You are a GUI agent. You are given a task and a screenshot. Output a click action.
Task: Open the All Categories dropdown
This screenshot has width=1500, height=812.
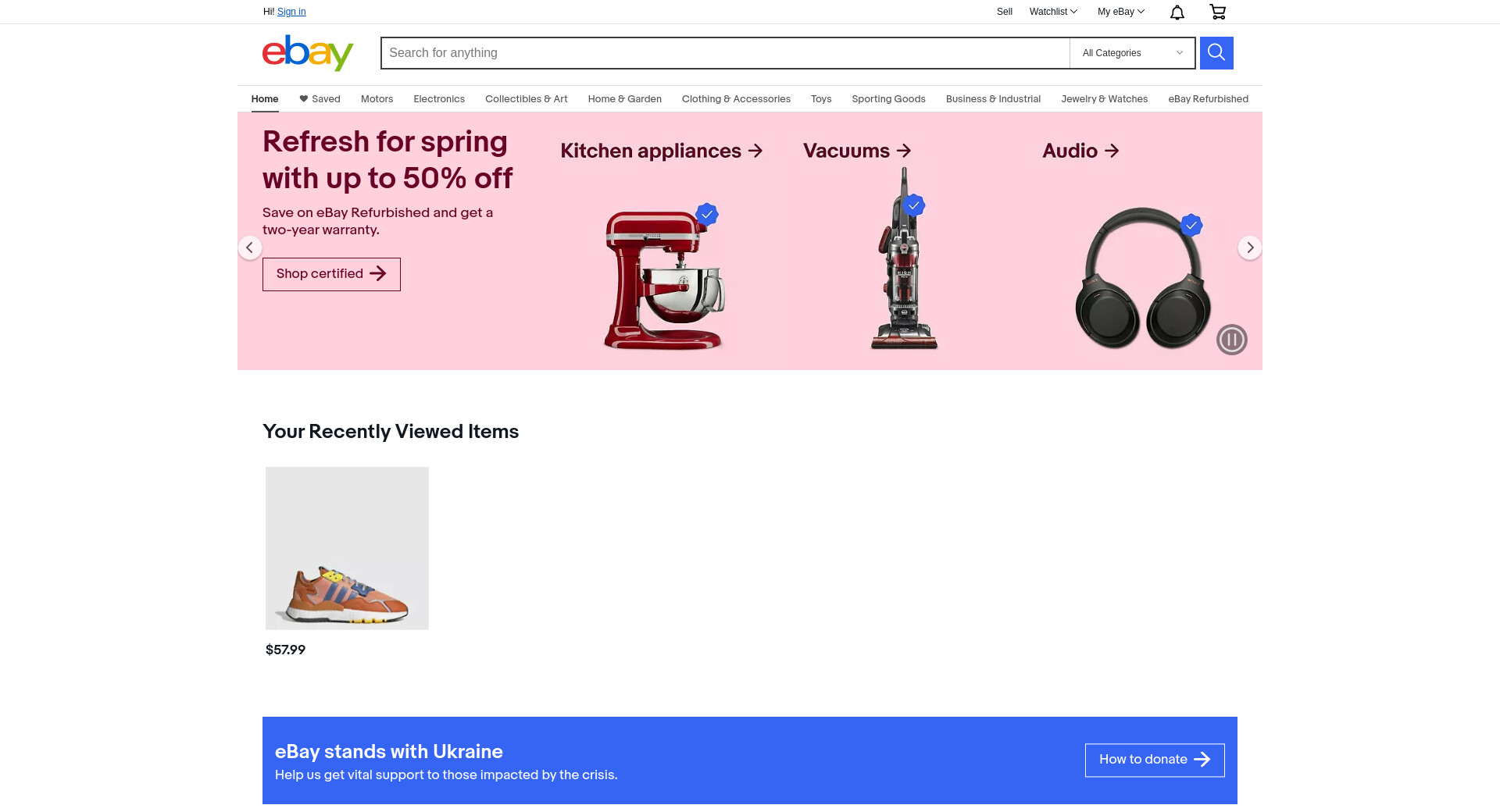[1132, 53]
